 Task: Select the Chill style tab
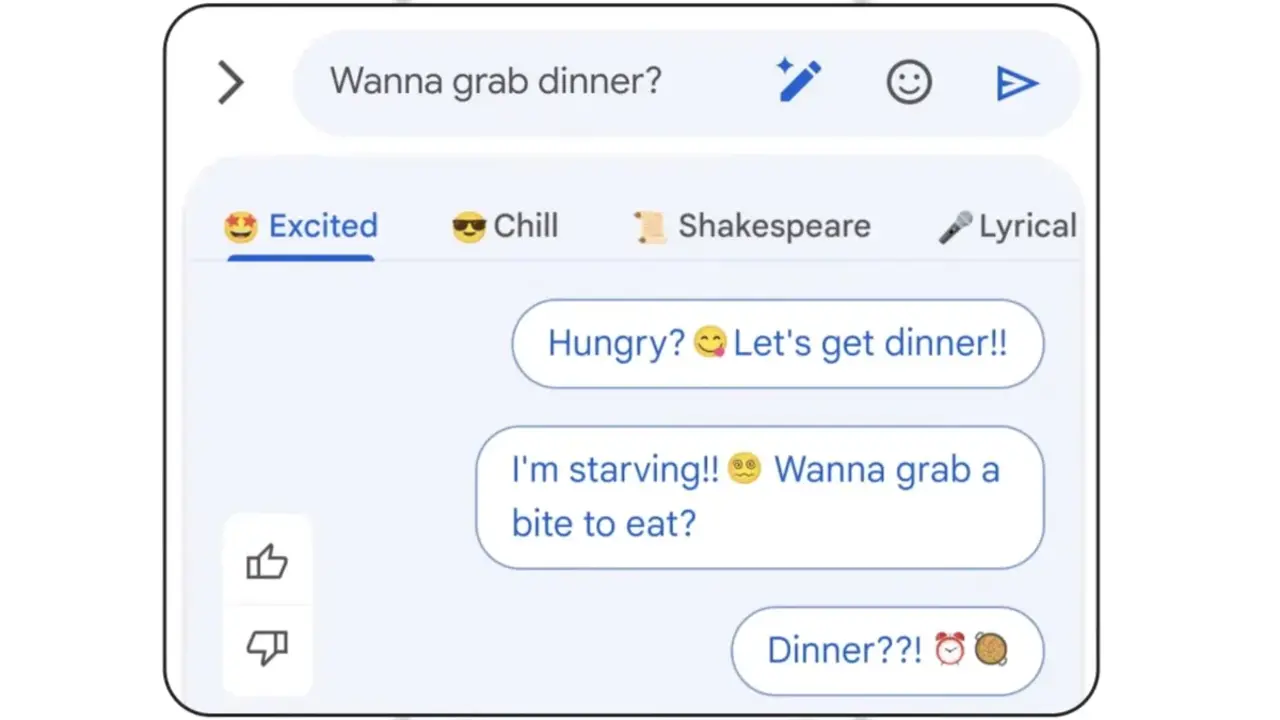(525, 226)
